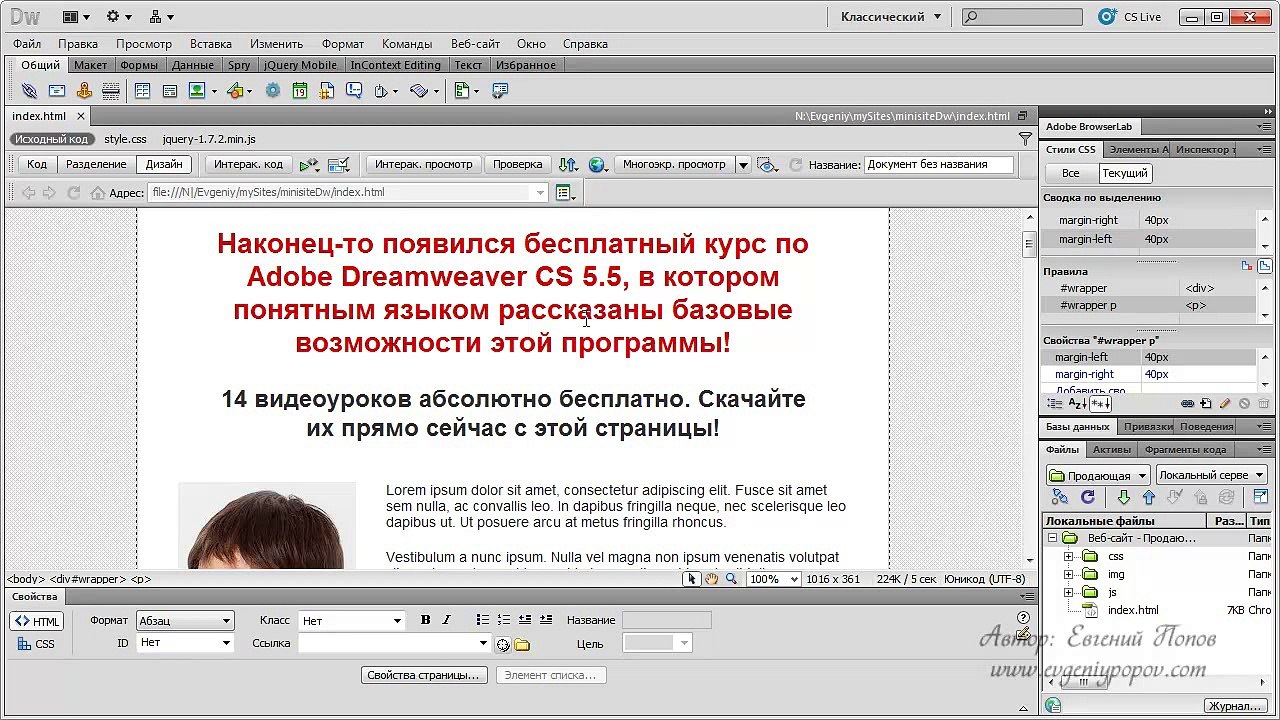Toggle CSS mode in Properties panel
This screenshot has height=720, width=1280.
tap(37, 644)
